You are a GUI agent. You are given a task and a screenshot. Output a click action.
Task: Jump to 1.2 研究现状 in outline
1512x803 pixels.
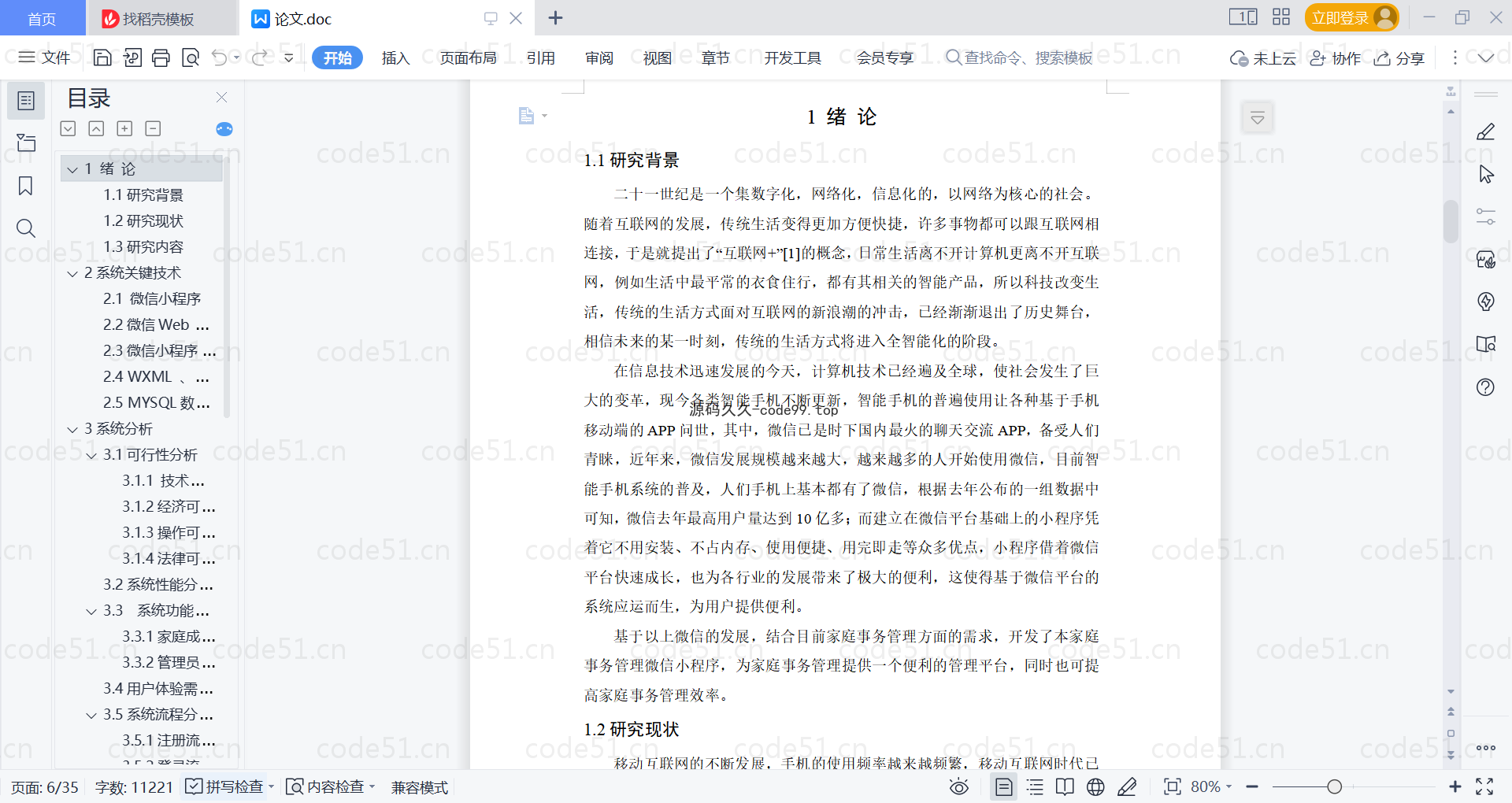point(143,221)
